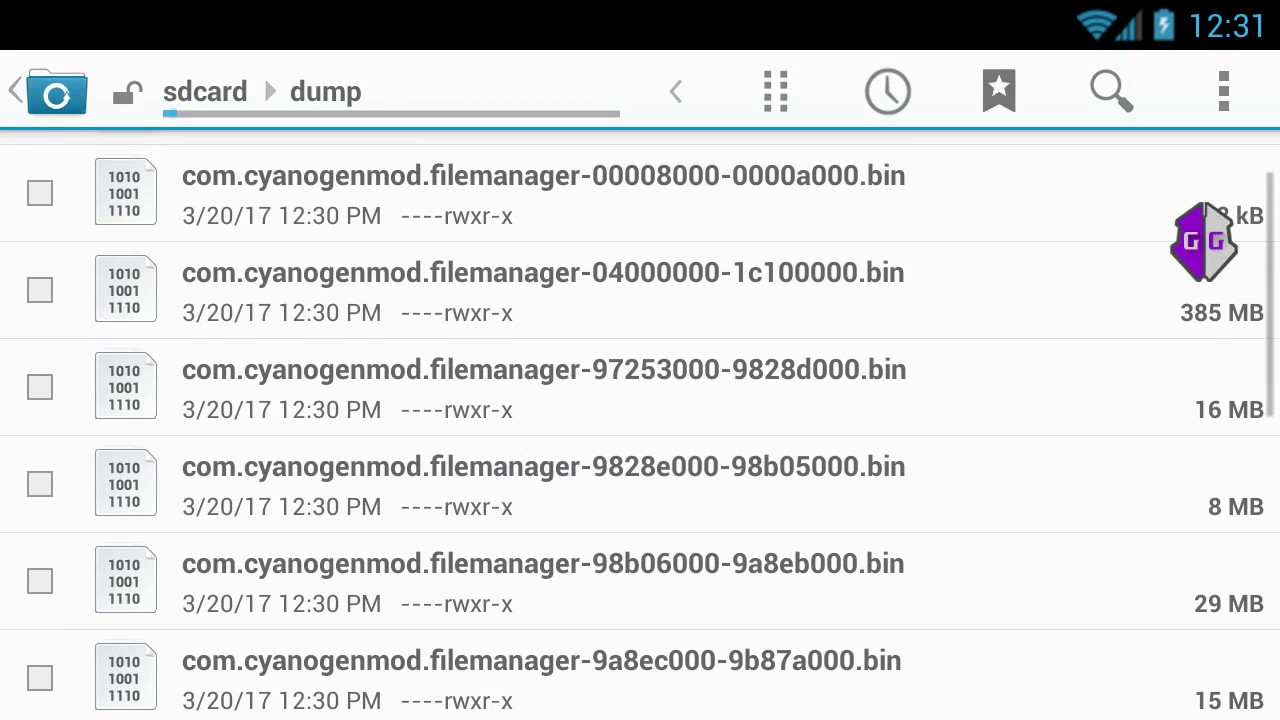The image size is (1280, 720).
Task: Open the grid layout view options
Action: click(776, 91)
